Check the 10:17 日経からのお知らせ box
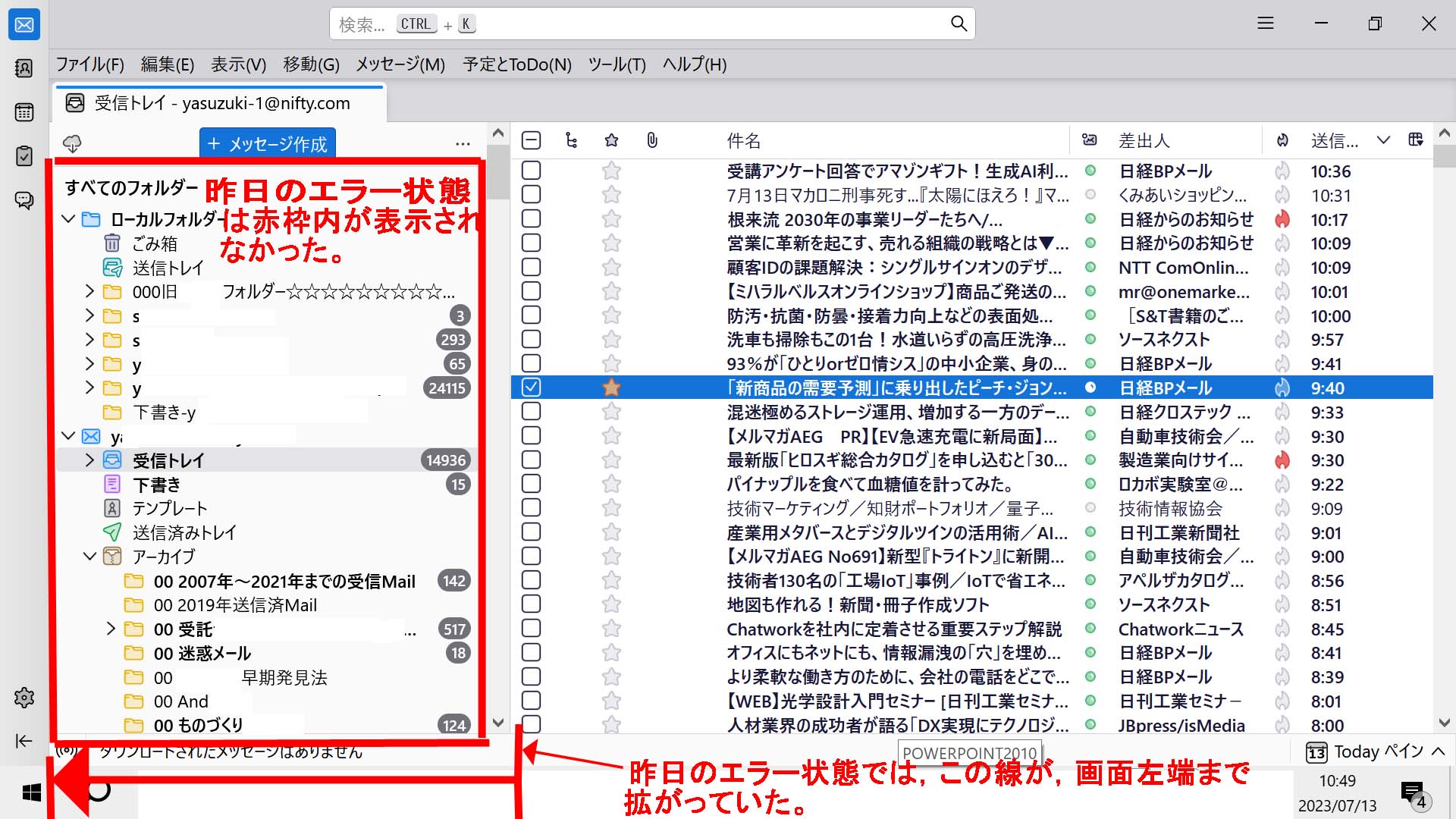Image resolution: width=1456 pixels, height=819 pixels. click(x=532, y=219)
